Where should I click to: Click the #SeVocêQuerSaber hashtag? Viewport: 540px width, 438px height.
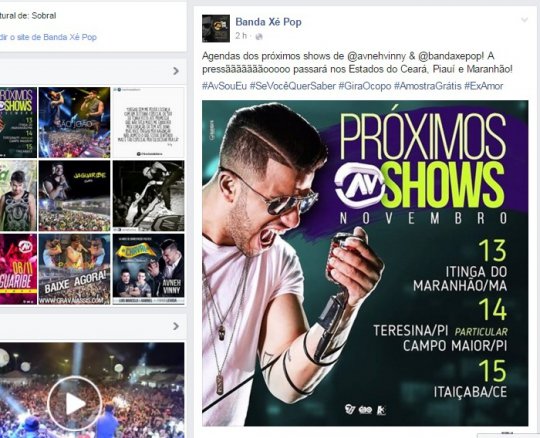293,86
